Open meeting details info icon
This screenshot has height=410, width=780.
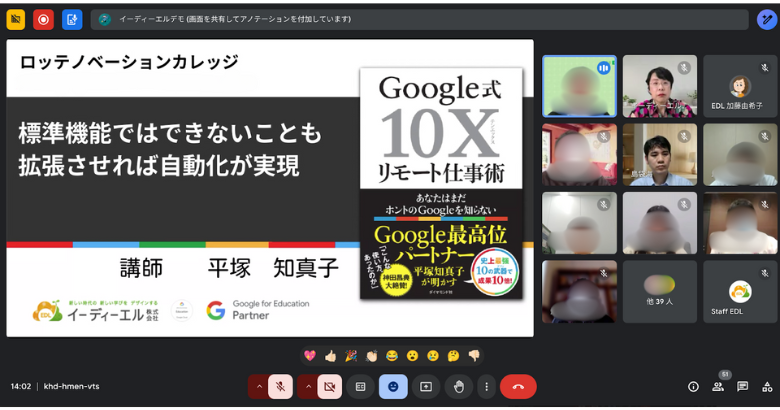[x=693, y=387]
